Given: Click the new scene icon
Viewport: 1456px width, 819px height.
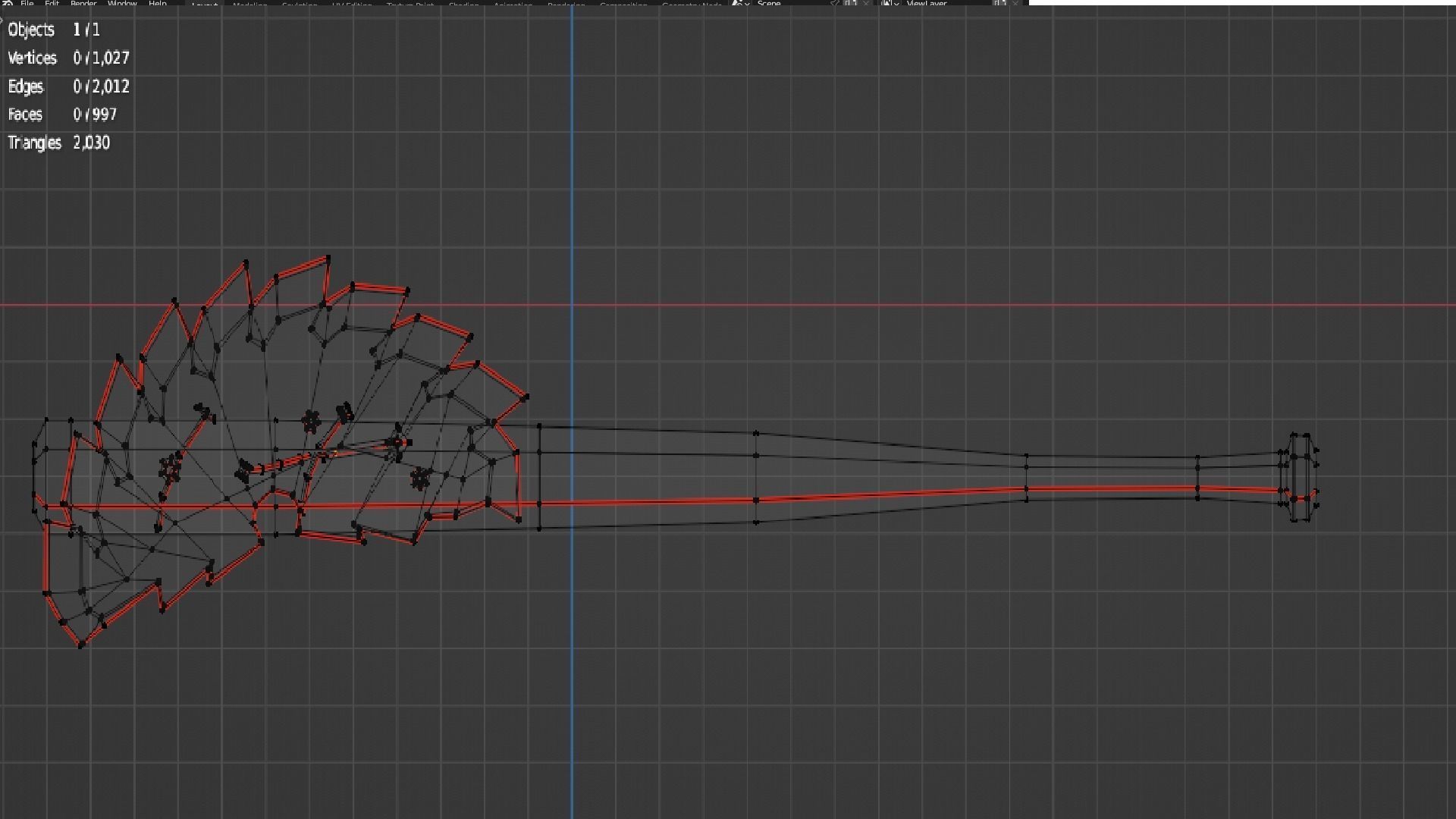Looking at the screenshot, I should pyautogui.click(x=851, y=3).
